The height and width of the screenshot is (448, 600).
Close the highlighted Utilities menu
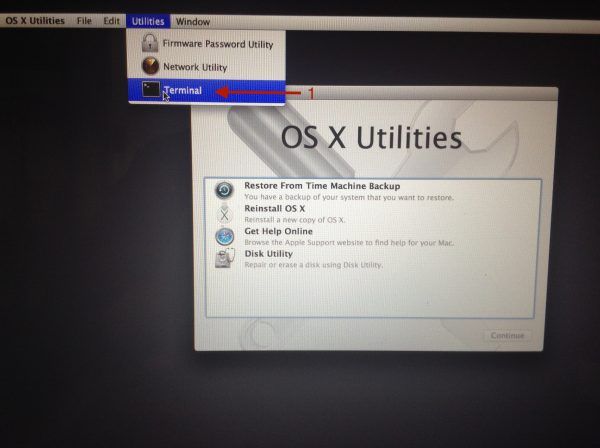tap(146, 20)
